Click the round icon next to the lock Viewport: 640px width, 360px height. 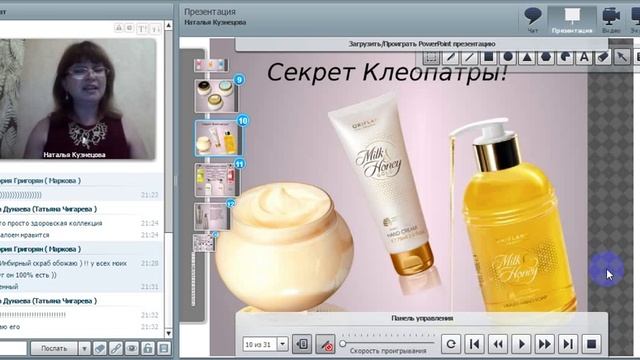129,28
